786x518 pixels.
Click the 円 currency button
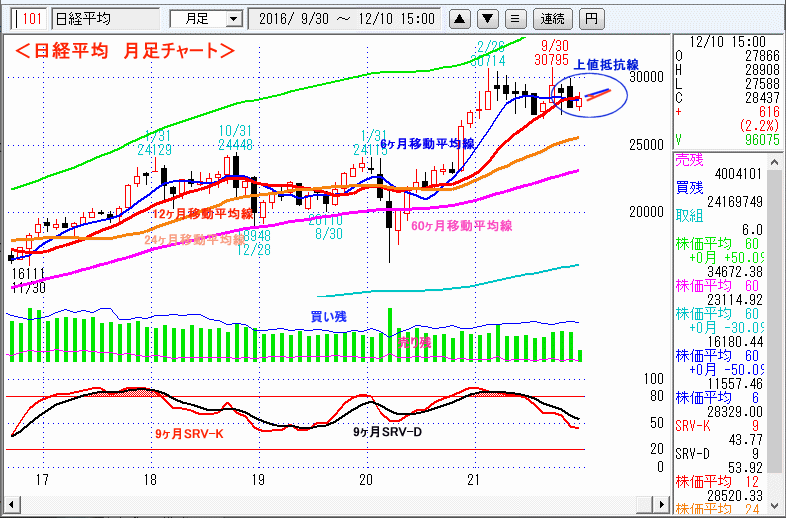point(593,18)
